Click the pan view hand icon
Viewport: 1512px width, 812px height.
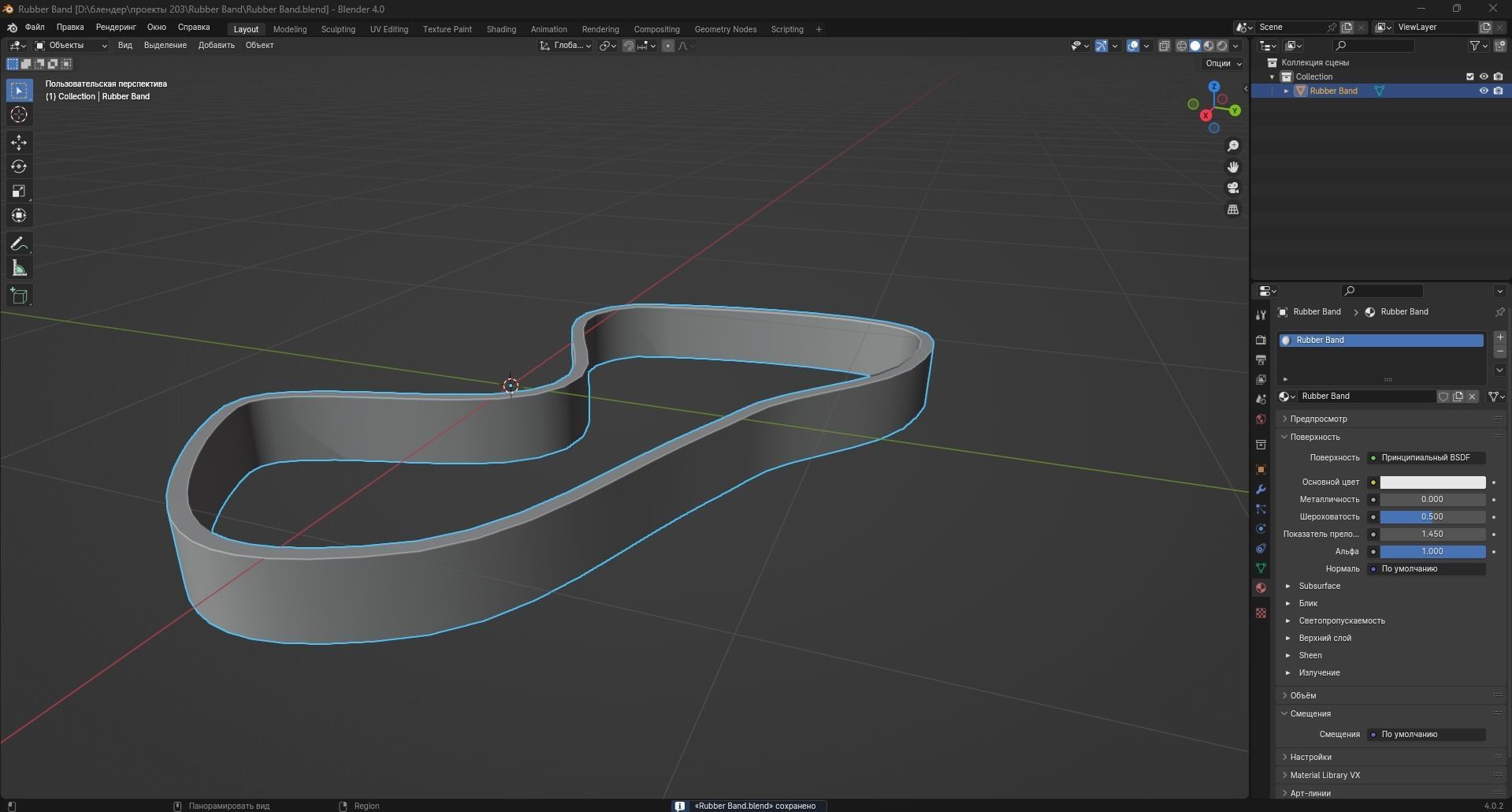pos(1233,167)
